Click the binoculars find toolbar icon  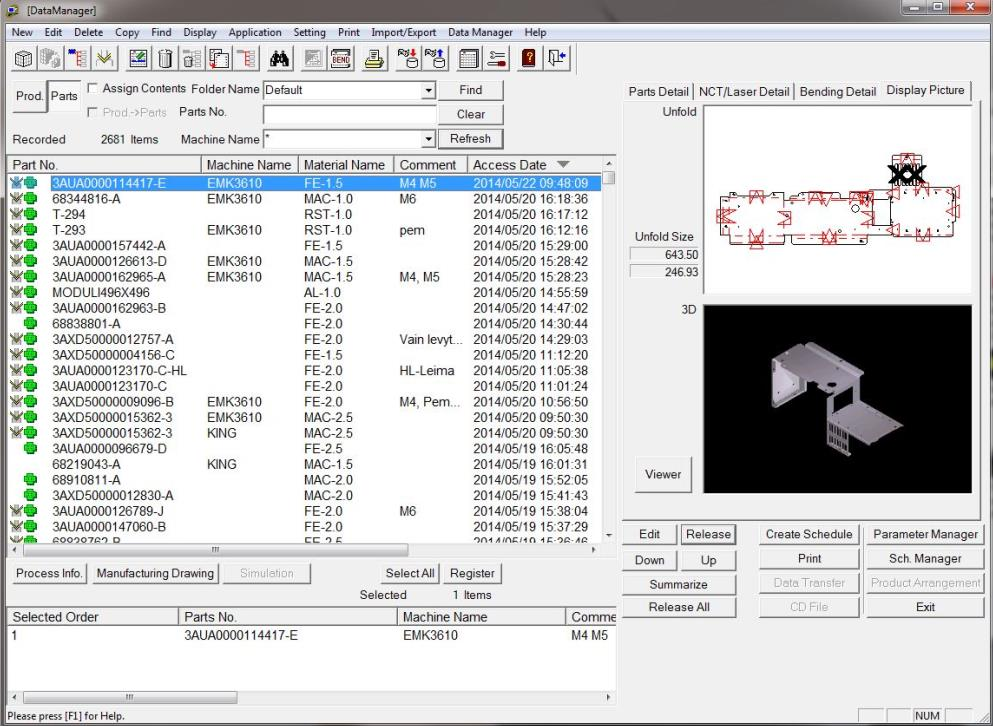(279, 59)
